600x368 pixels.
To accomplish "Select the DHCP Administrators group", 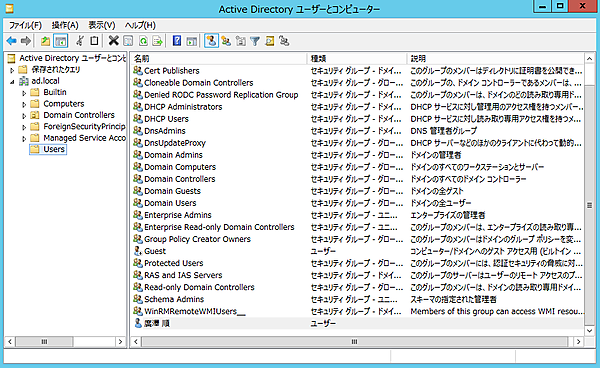I will click(183, 107).
